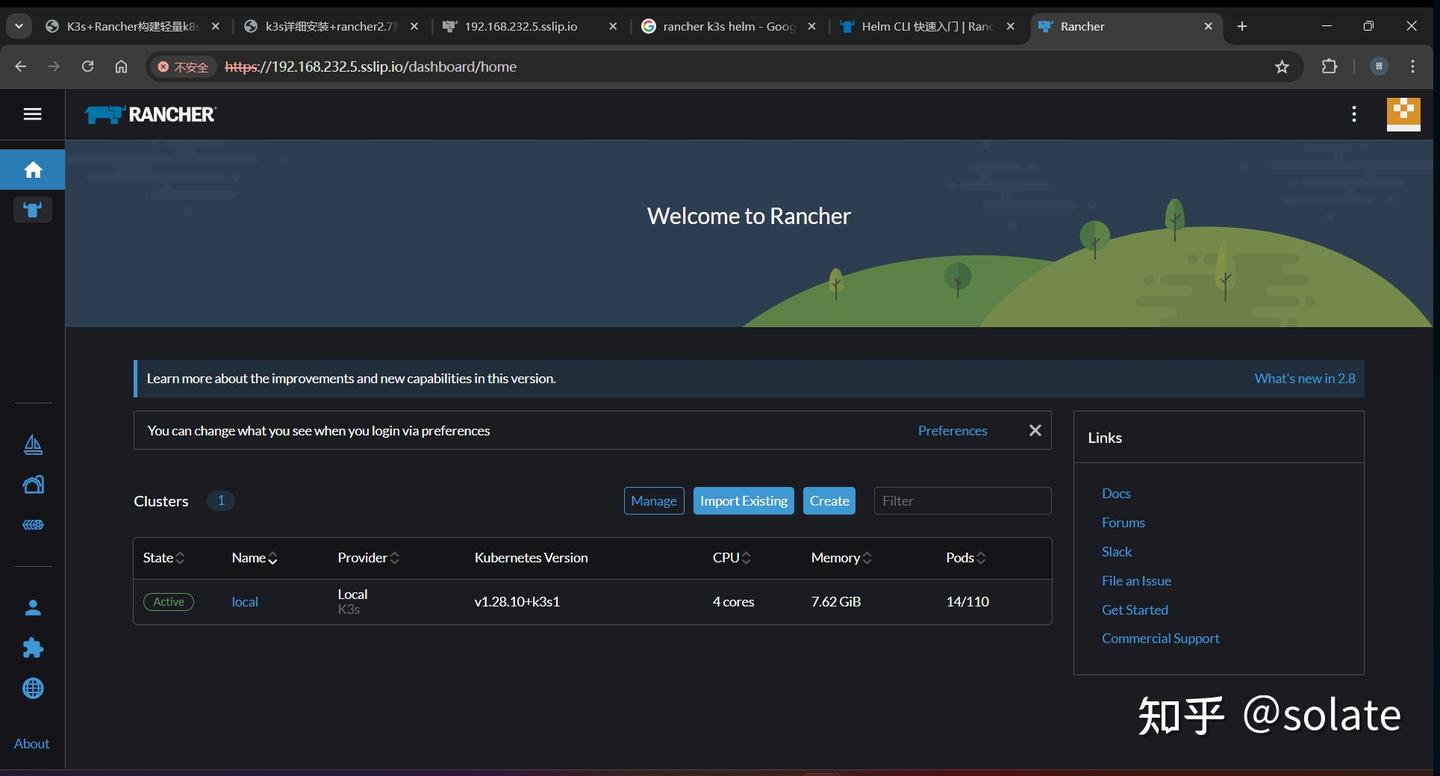Open Virtualization Management icon in sidebar
The image size is (1440, 776).
point(33,525)
